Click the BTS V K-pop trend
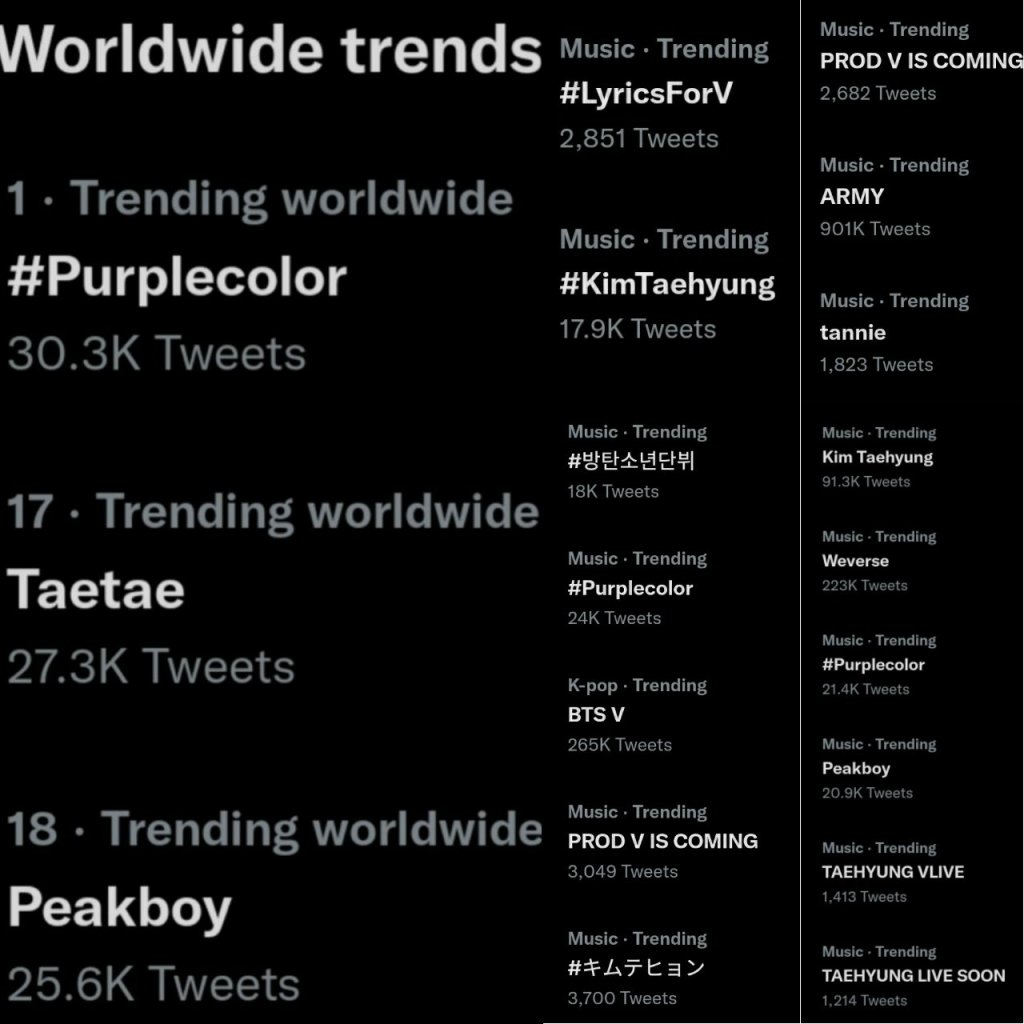This screenshot has width=1024, height=1024. coord(596,715)
